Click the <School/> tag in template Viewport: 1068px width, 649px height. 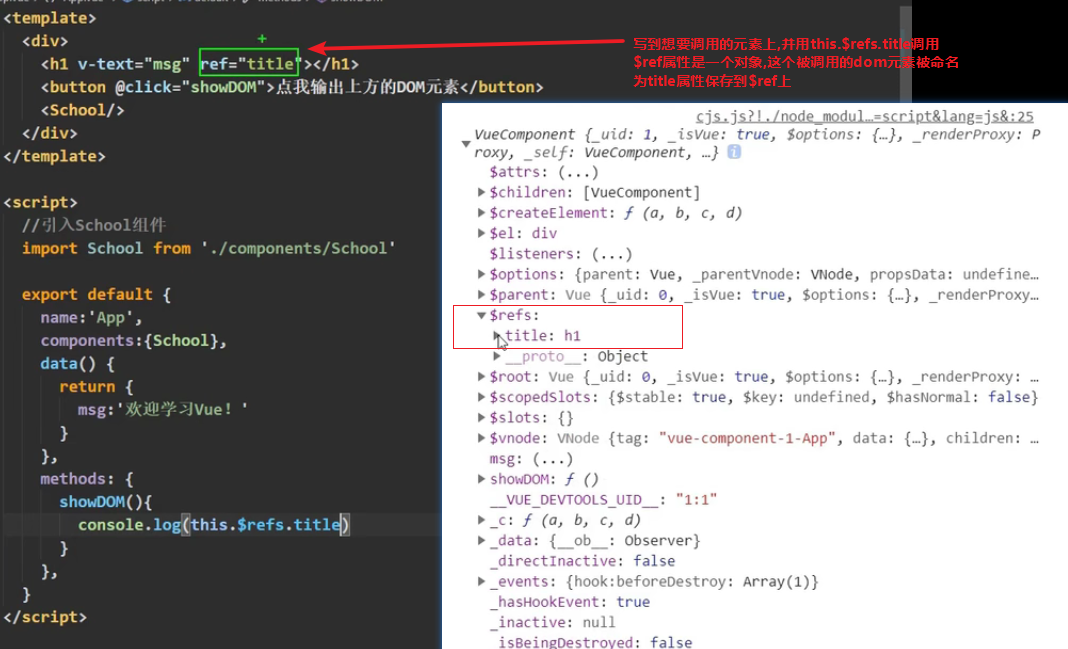click(82, 110)
